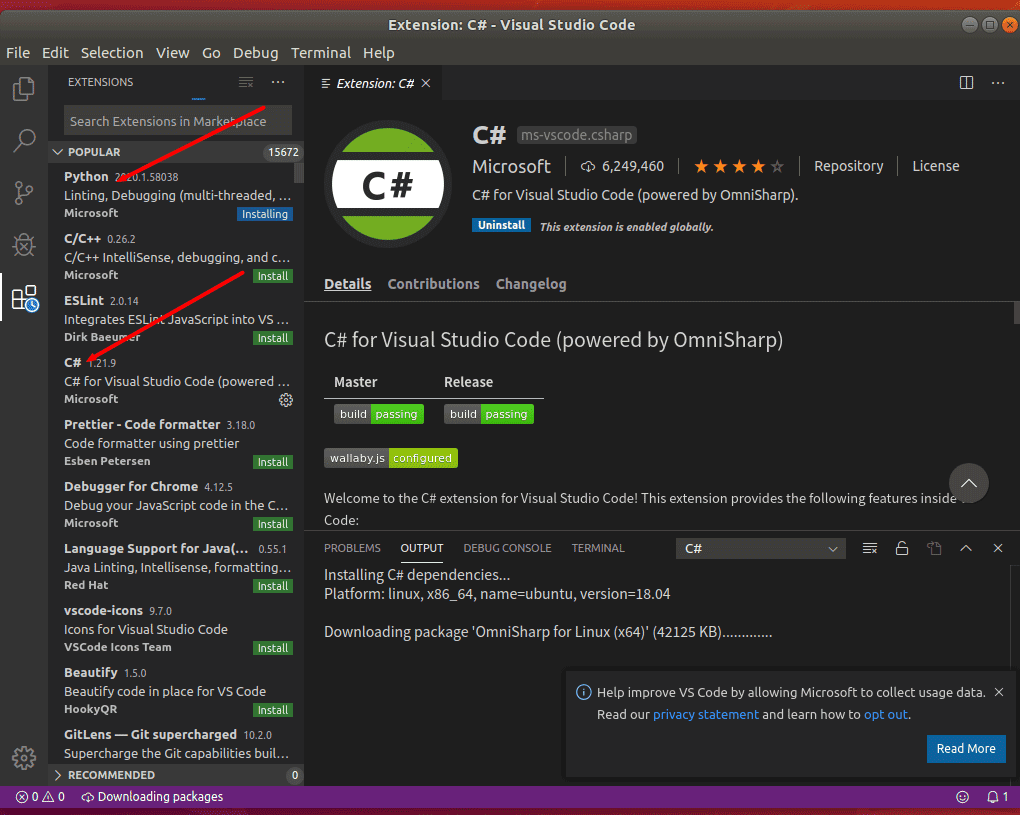Viewport: 1020px width, 815px height.
Task: Open the notifications bell in the status bar
Action: (997, 797)
